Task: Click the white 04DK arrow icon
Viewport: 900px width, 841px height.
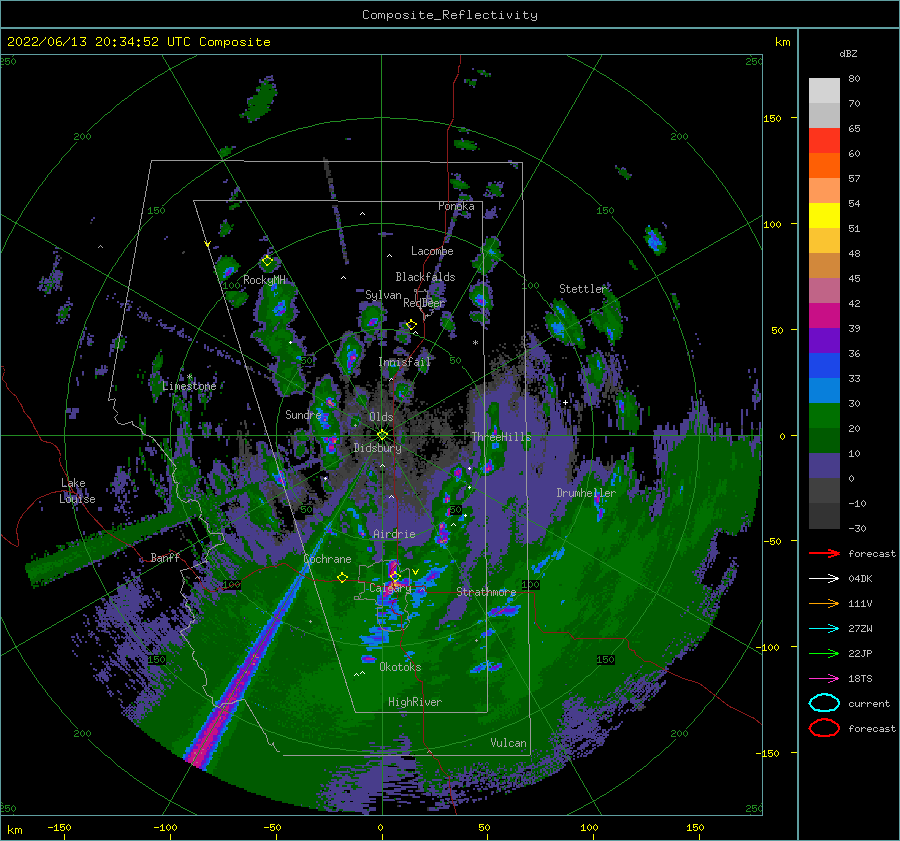Action: [824, 579]
